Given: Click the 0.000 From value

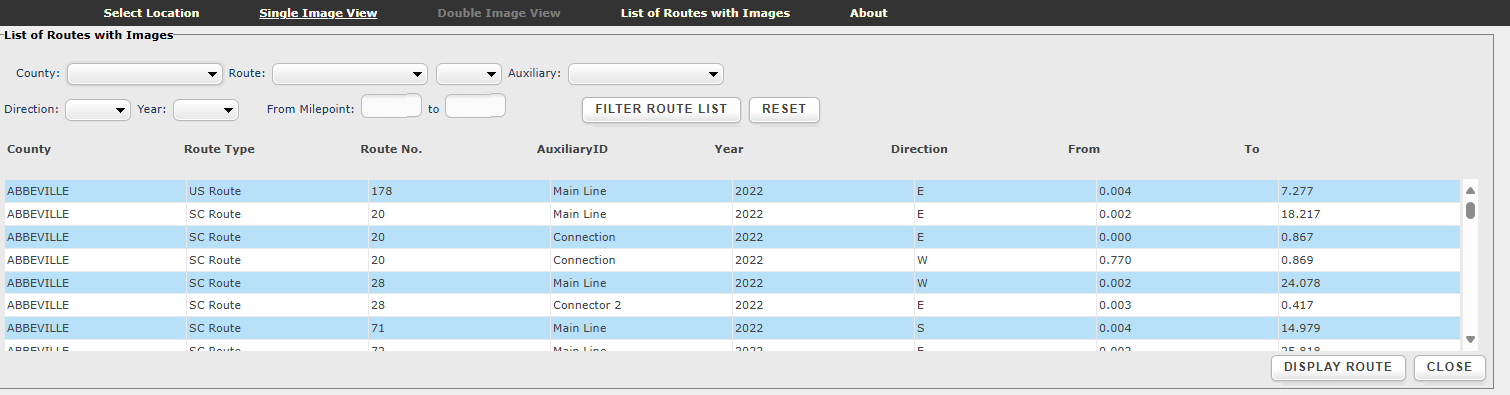Looking at the screenshot, I should click(x=1115, y=237).
